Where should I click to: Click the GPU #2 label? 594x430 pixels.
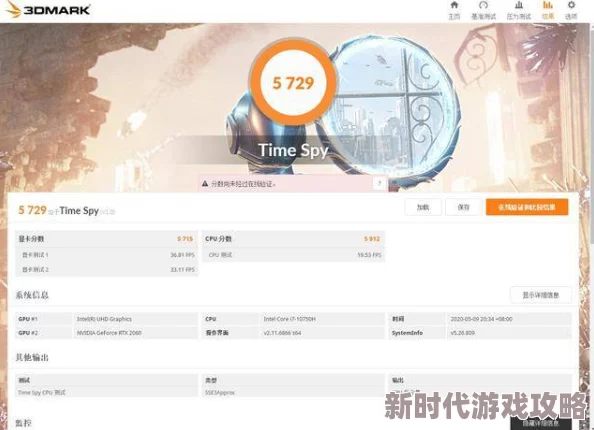click(x=28, y=333)
